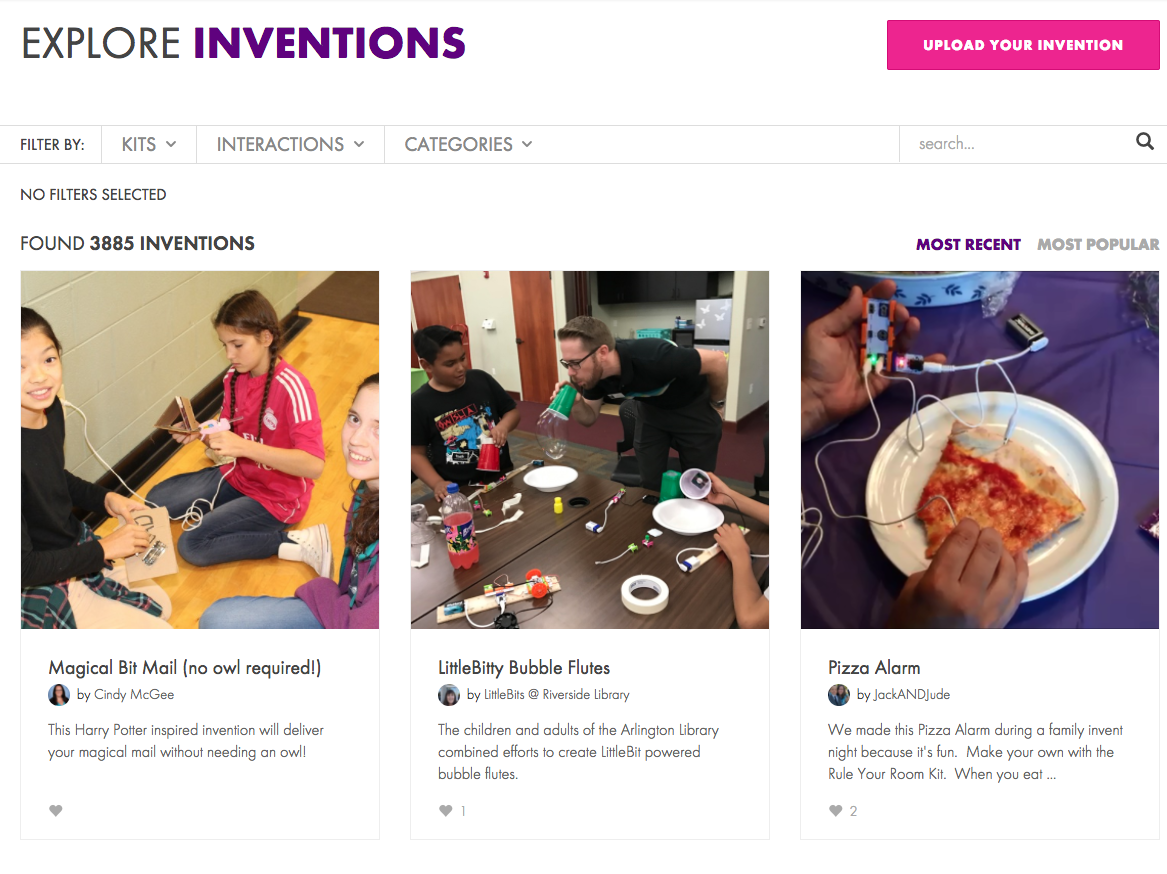Like LittleBitty Bubble Flutes with heart icon
The height and width of the screenshot is (874, 1167).
pos(446,810)
